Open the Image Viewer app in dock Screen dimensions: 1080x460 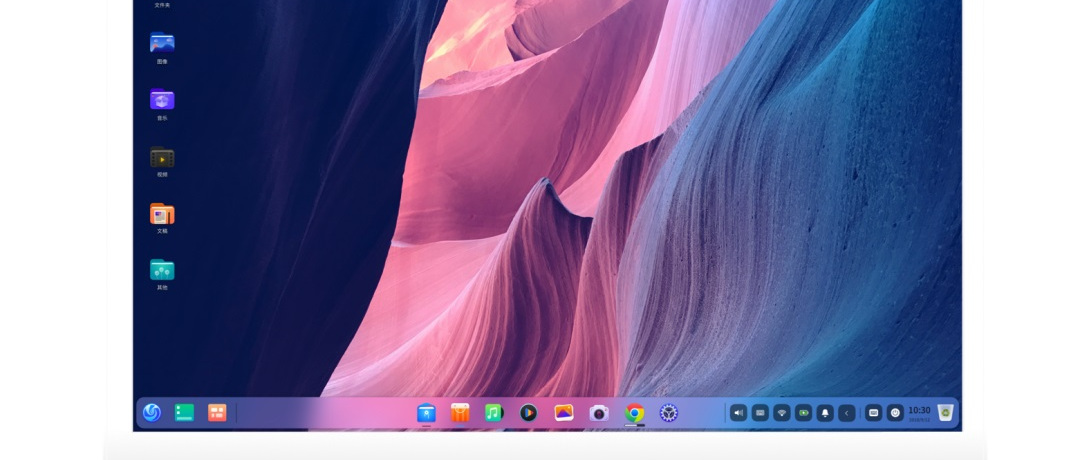coord(564,412)
